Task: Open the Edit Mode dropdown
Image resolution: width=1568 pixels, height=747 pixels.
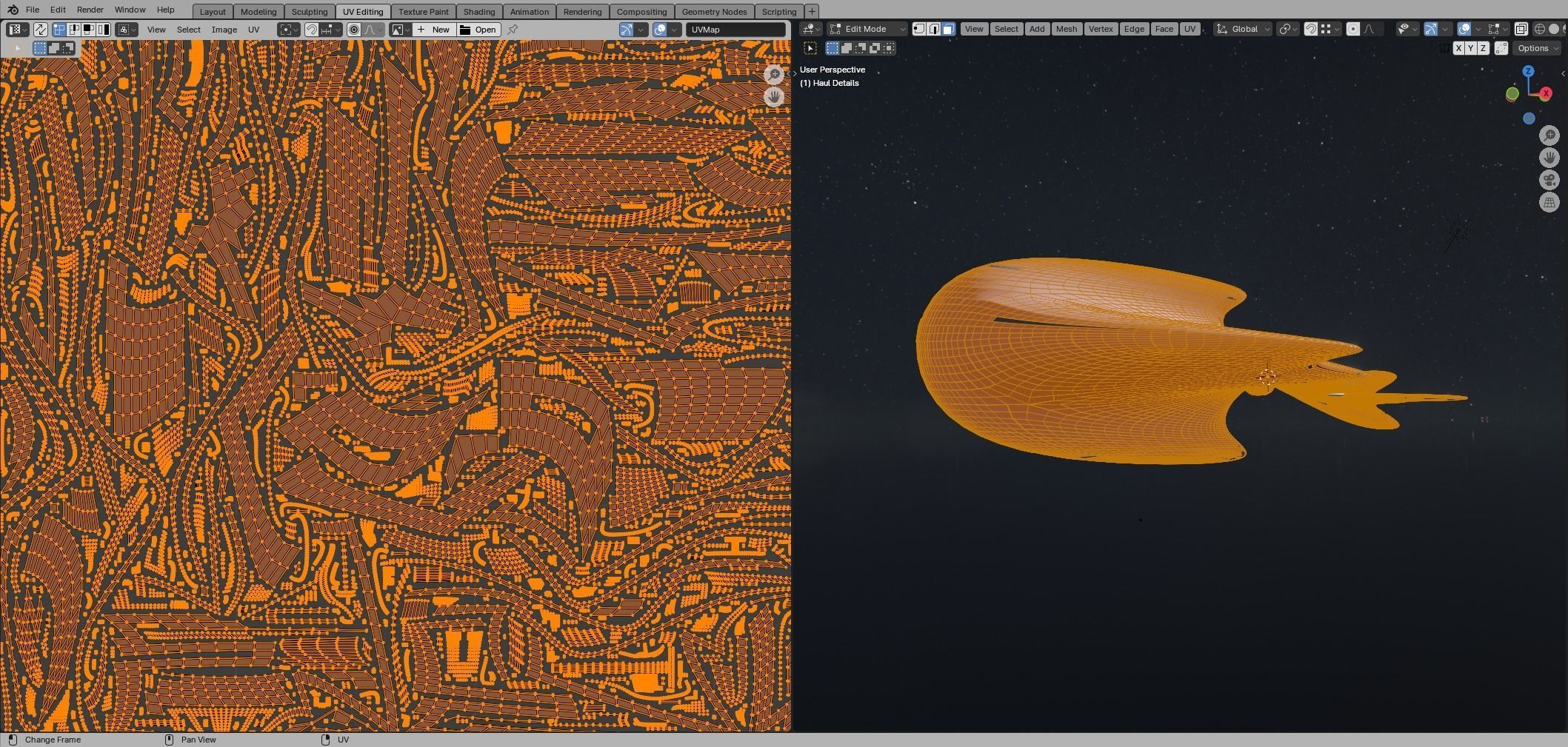Action: coord(867,29)
